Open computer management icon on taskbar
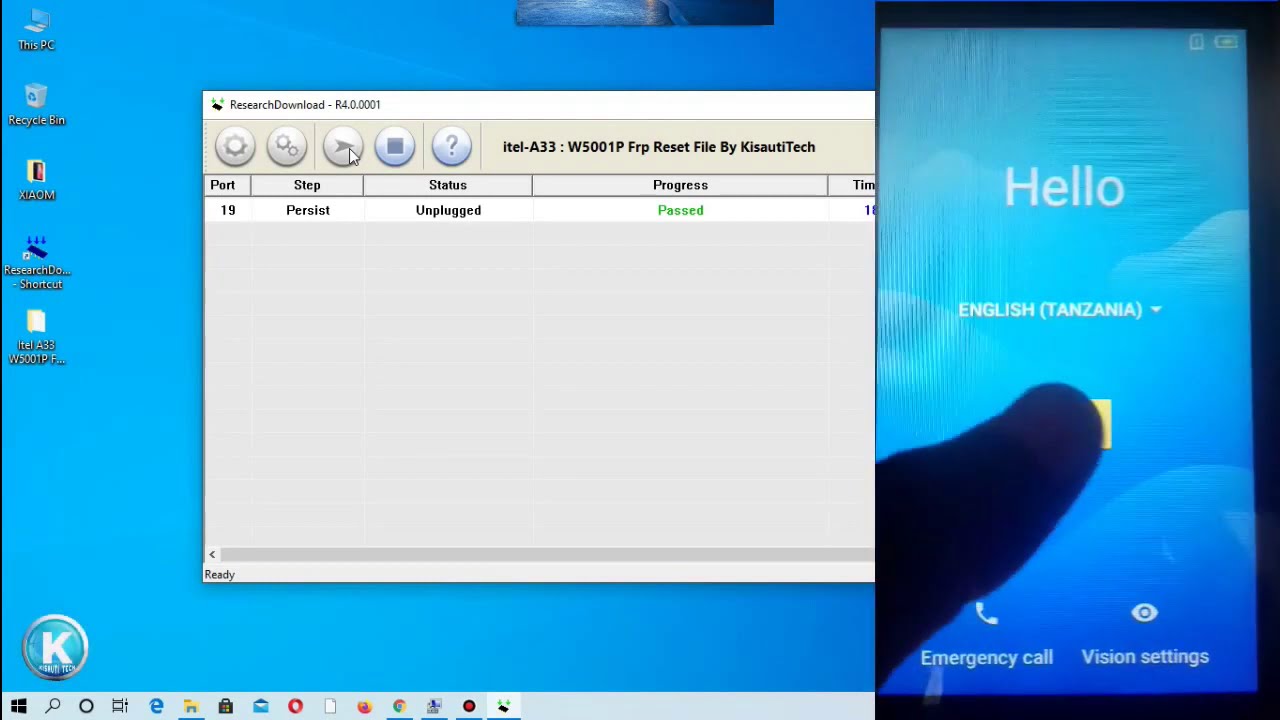 434,706
